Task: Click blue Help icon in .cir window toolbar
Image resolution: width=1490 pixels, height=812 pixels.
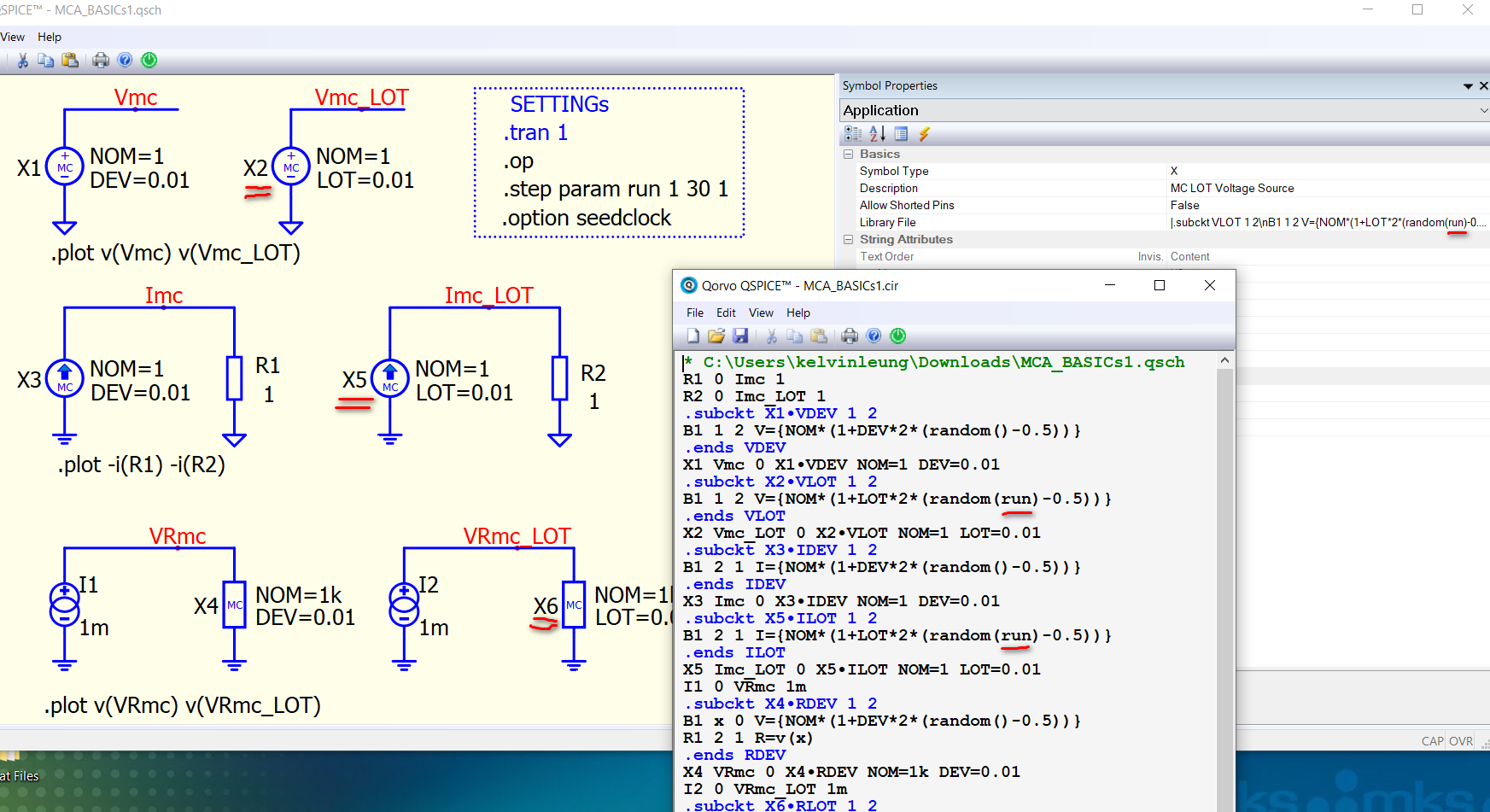Action: coord(874,336)
